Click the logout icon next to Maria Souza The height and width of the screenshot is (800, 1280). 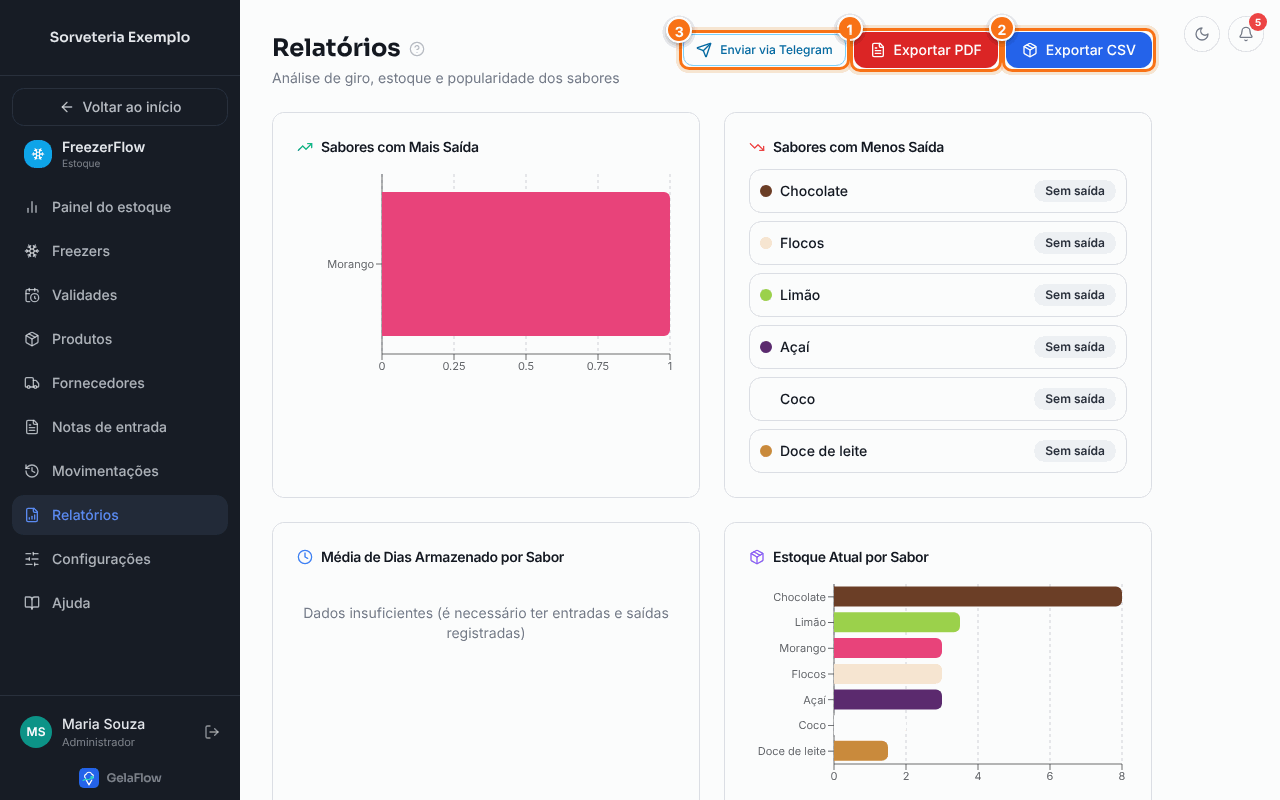coord(212,732)
